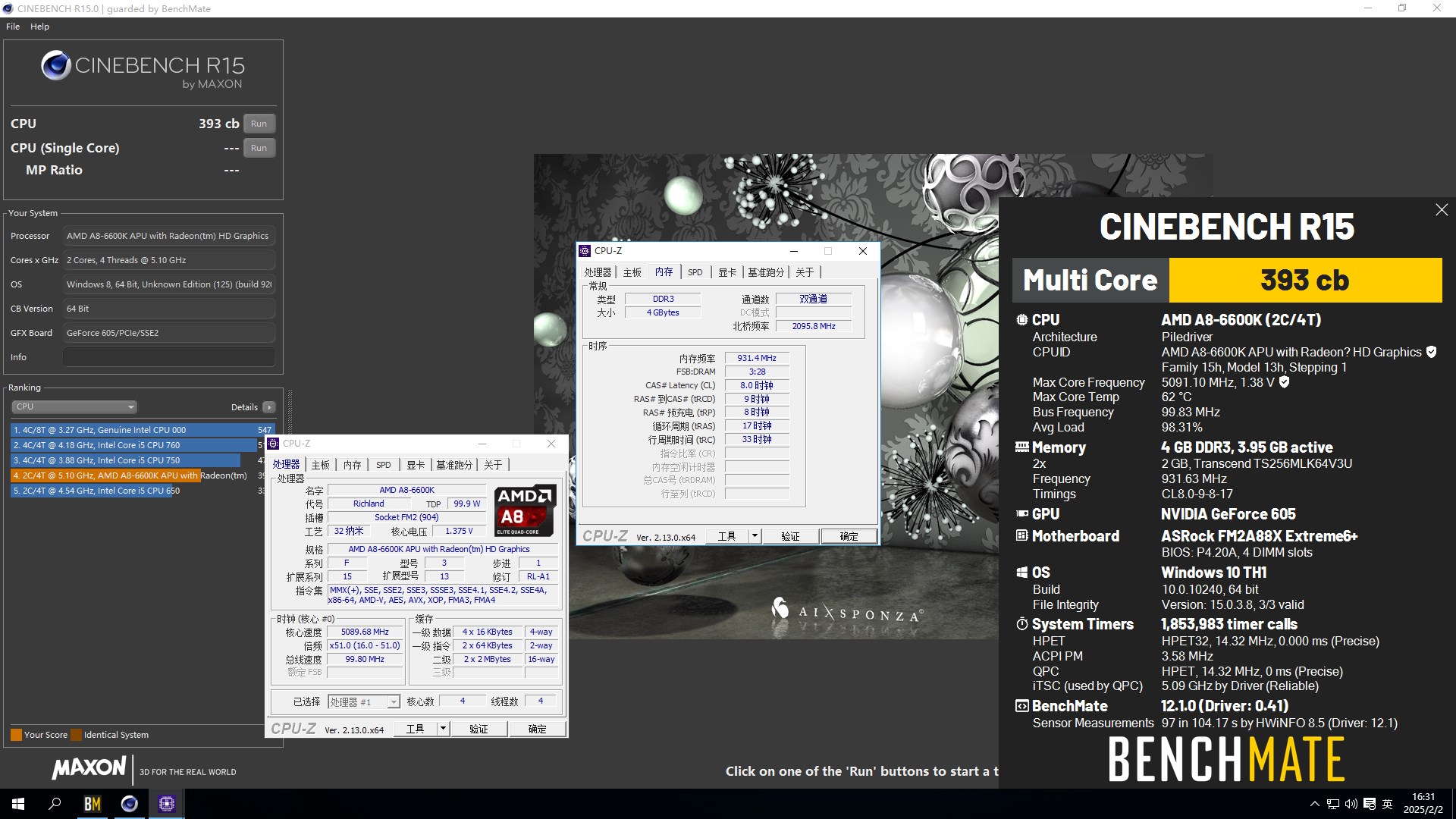The image size is (1456, 819).
Task: Click 工具 button in memory CPU-Z window
Action: click(727, 536)
